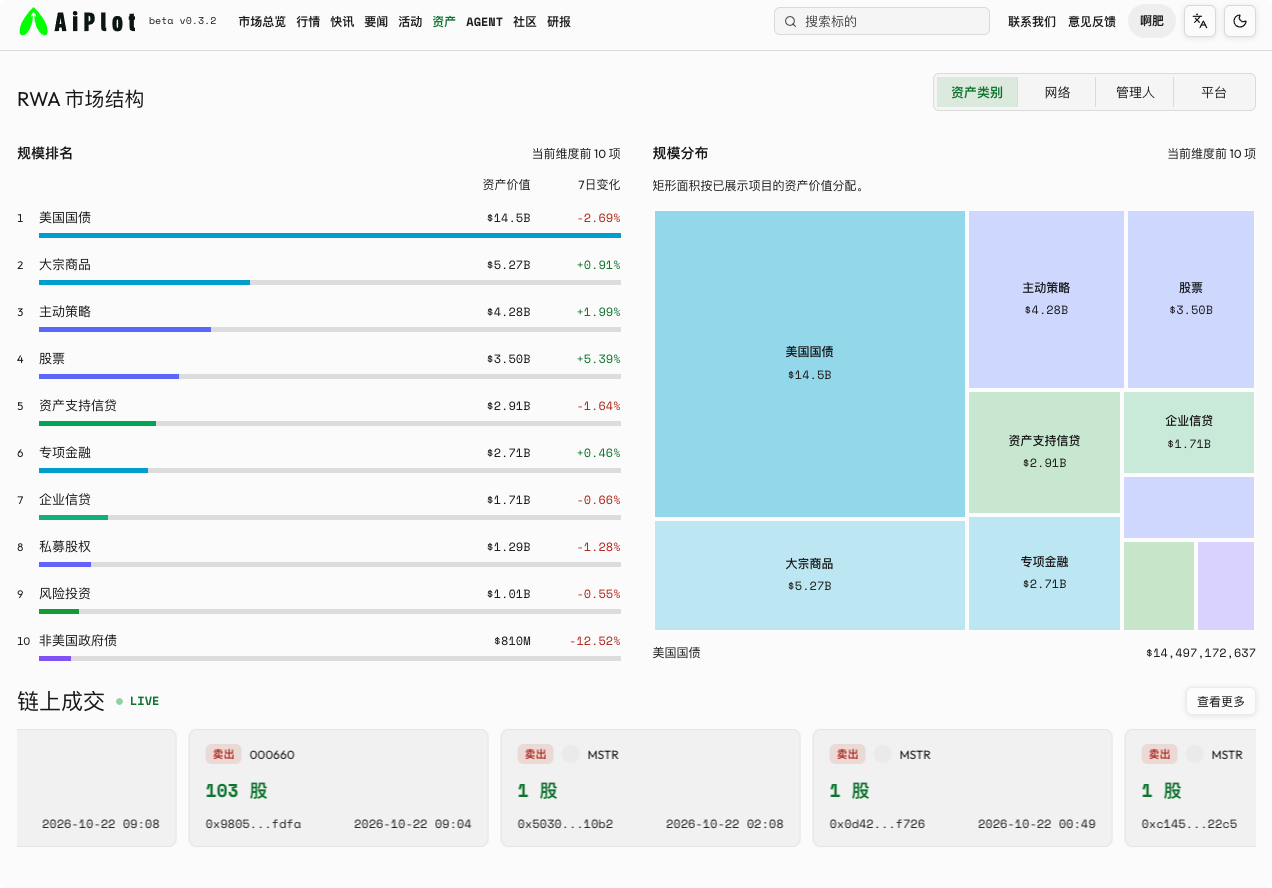This screenshot has width=1272, height=888.
Task: Open the 社区 menu item
Action: coord(525,21)
